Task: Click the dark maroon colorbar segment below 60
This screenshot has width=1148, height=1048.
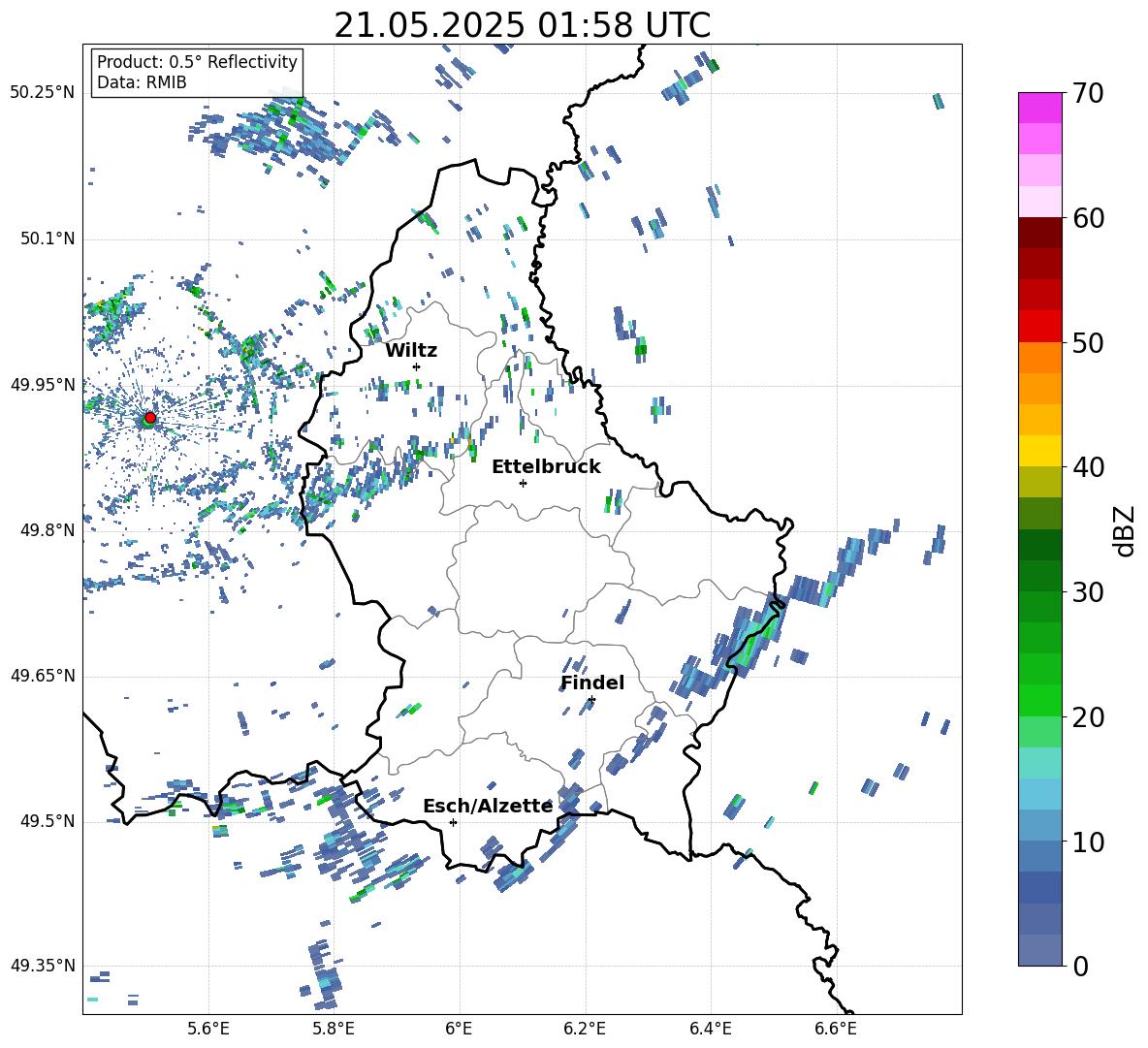Action: click(1040, 233)
